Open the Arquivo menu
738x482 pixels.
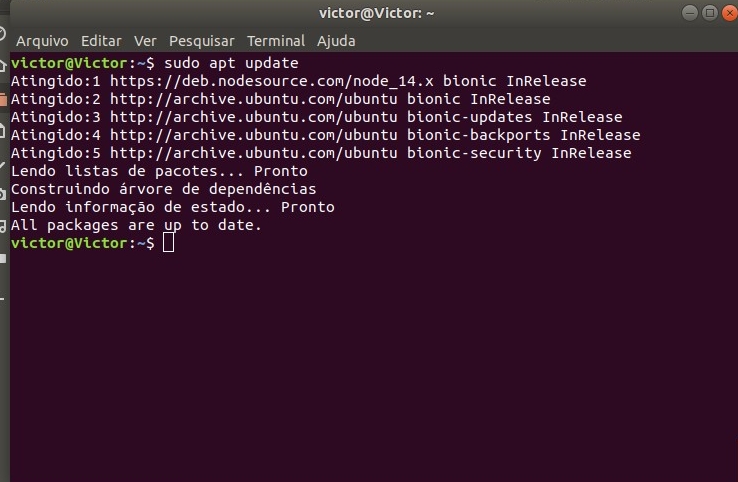tap(42, 41)
